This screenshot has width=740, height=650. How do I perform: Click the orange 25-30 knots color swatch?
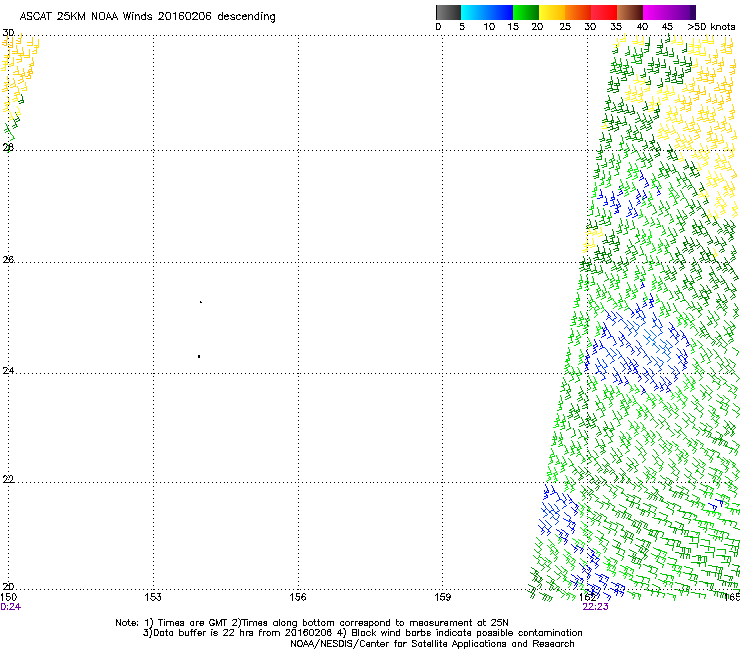[578, 12]
